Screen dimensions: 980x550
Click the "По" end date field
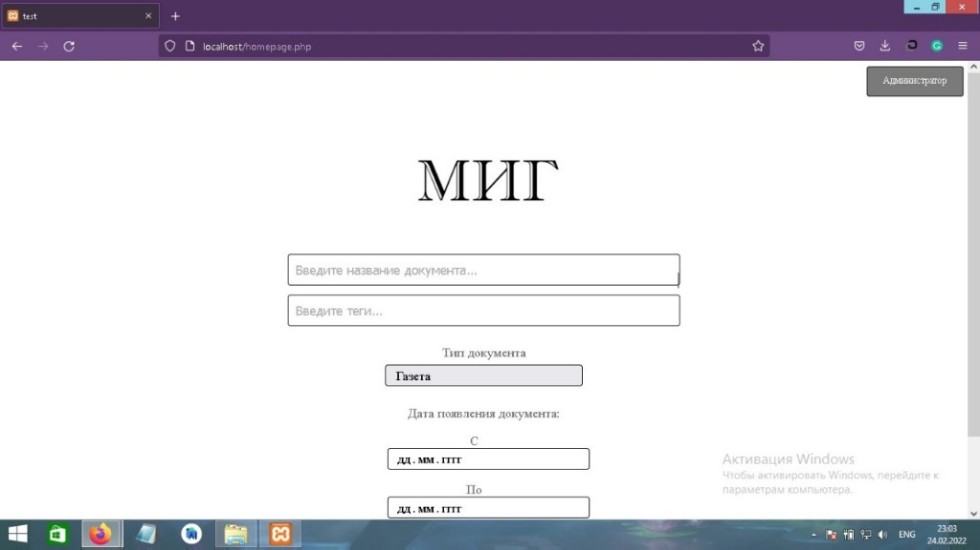click(x=488, y=508)
